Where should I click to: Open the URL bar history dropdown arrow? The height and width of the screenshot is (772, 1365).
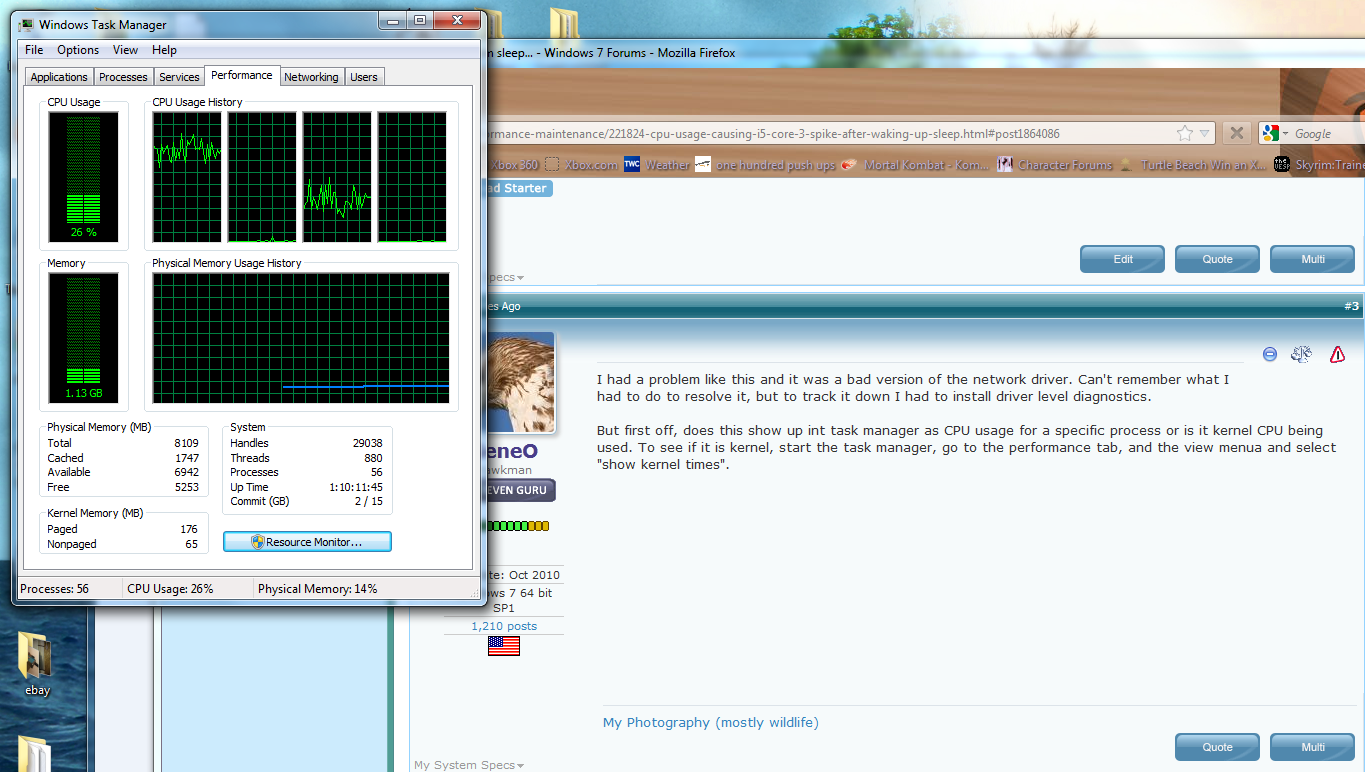[1205, 133]
